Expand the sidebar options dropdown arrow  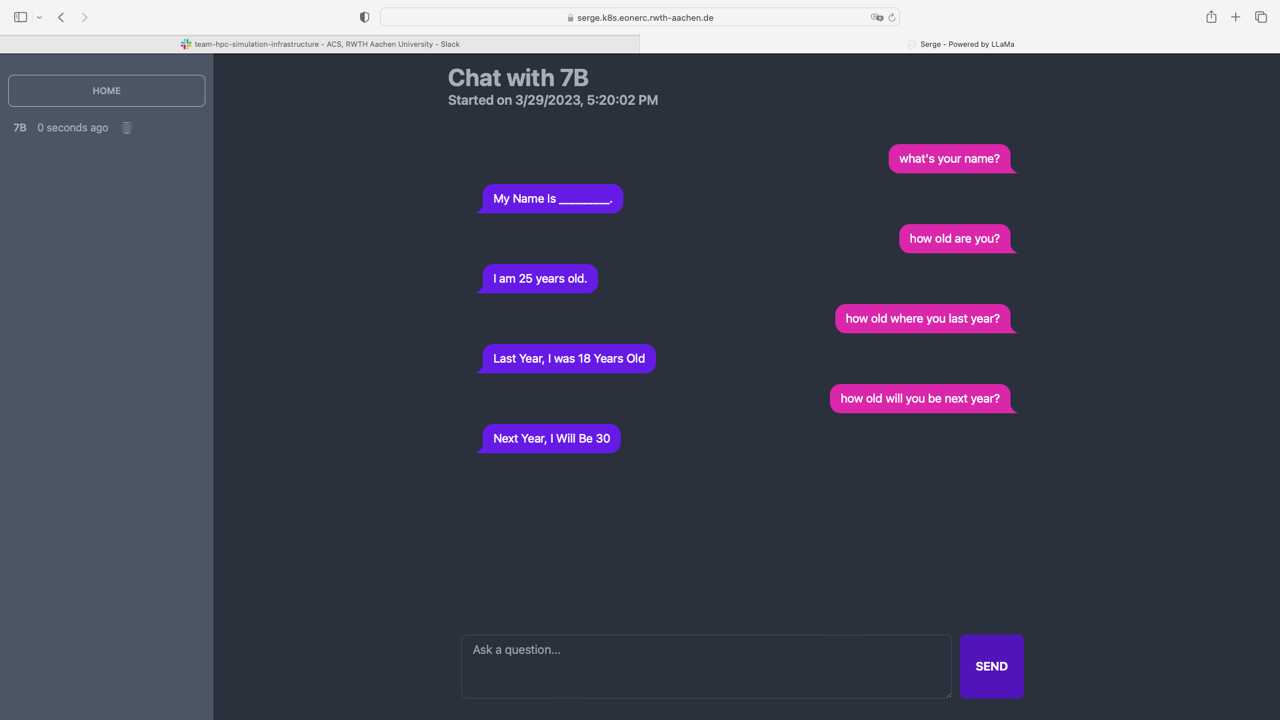pyautogui.click(x=39, y=17)
